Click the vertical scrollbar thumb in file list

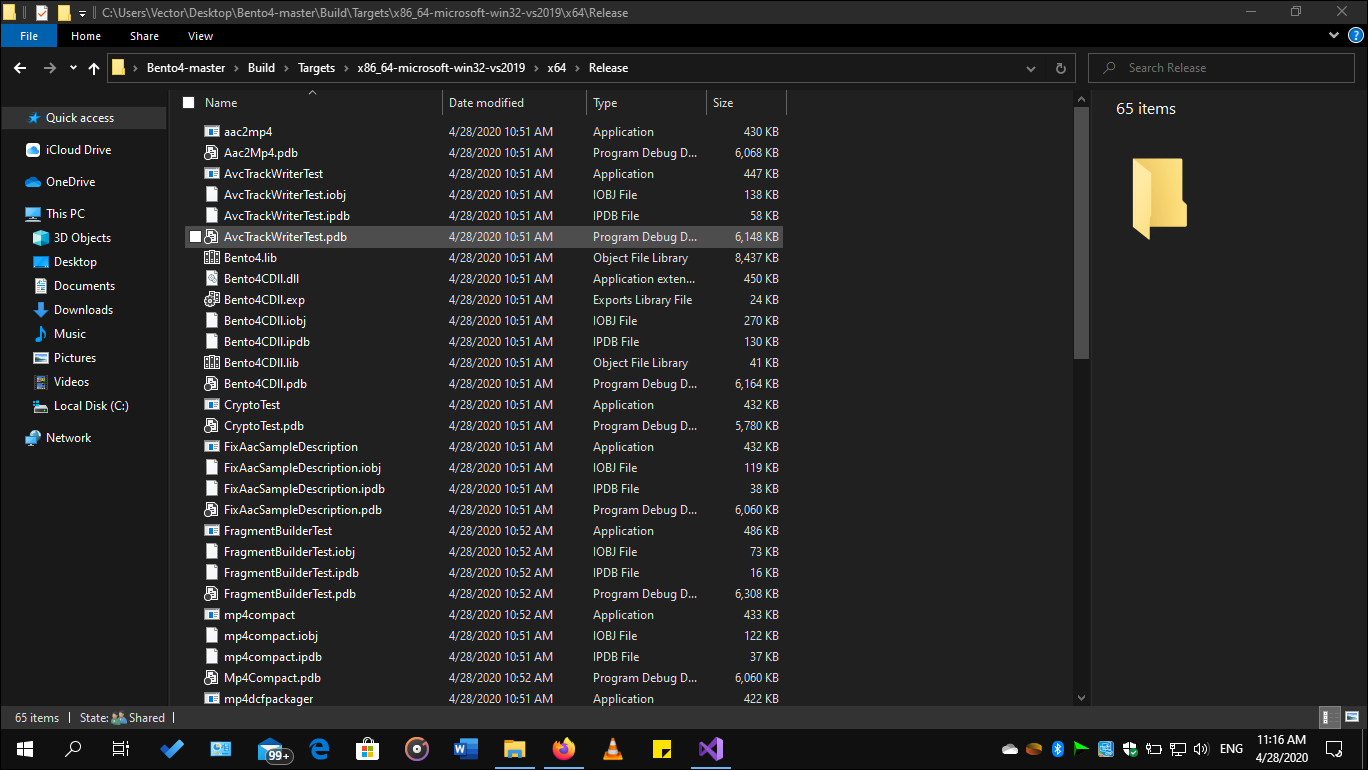[x=1081, y=232]
